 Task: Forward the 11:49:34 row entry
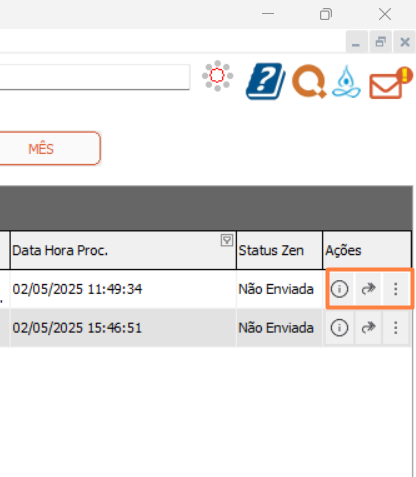pyautogui.click(x=368, y=289)
